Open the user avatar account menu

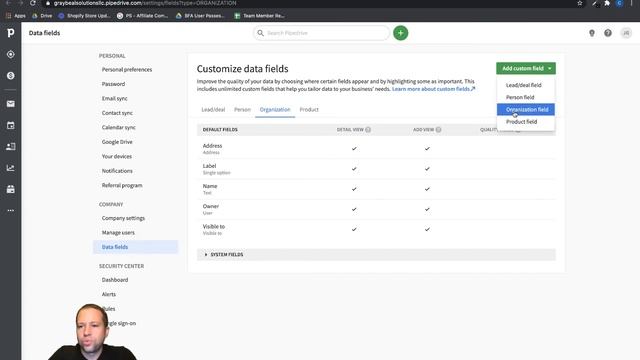point(626,33)
